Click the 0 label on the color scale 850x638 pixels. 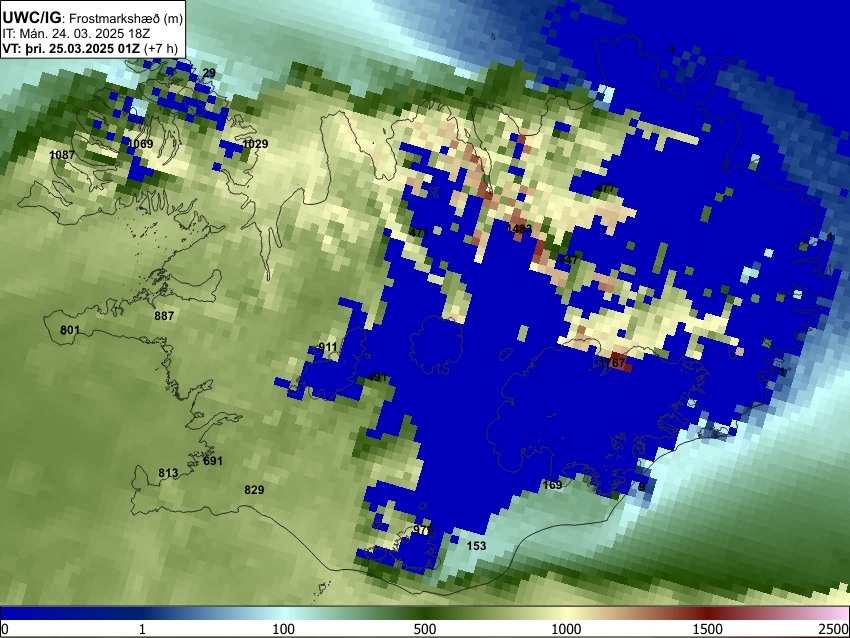point(5,629)
